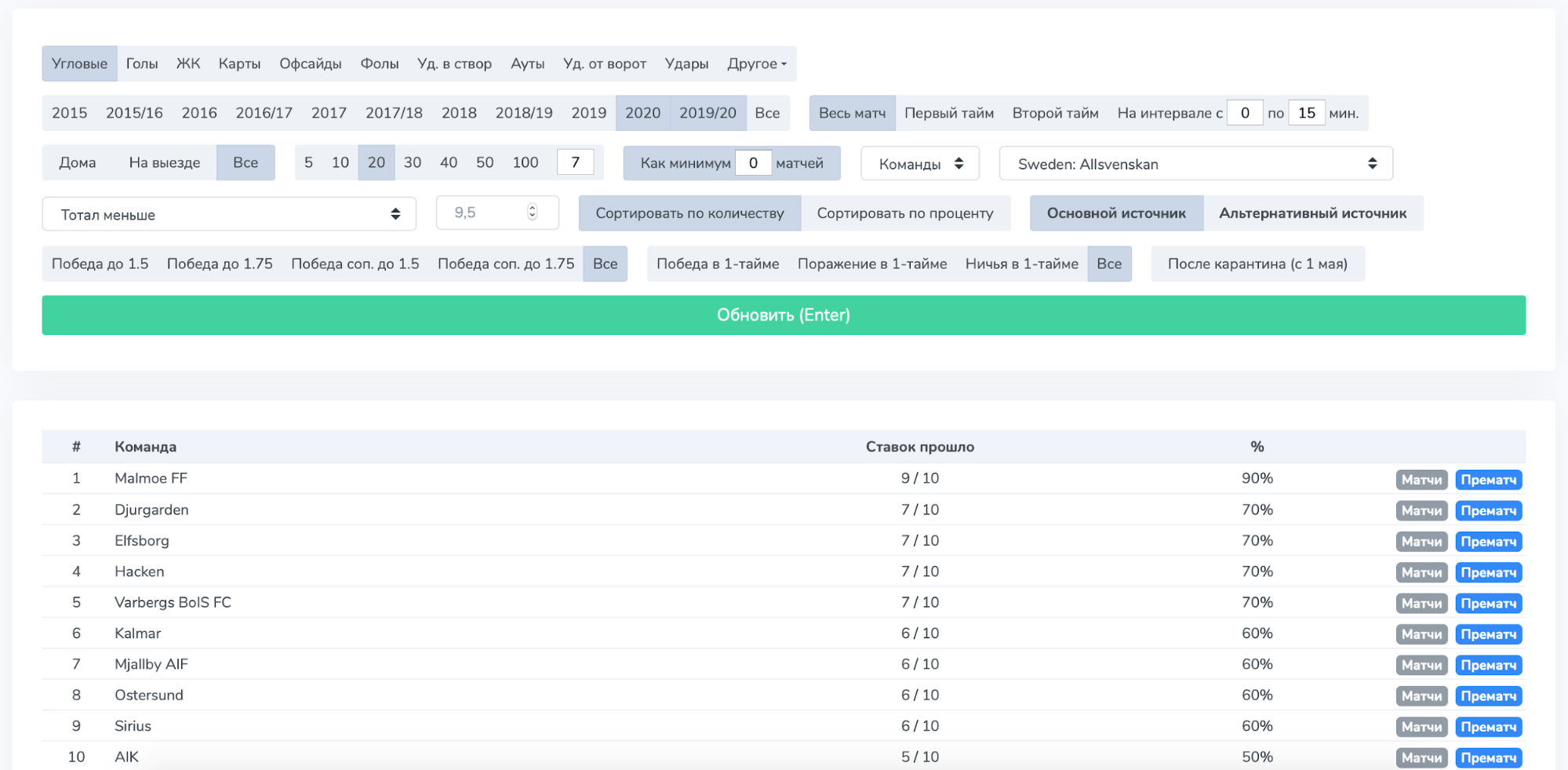Click the interval end minute field showing 15
This screenshot has width=1568, height=770.
click(x=1307, y=113)
